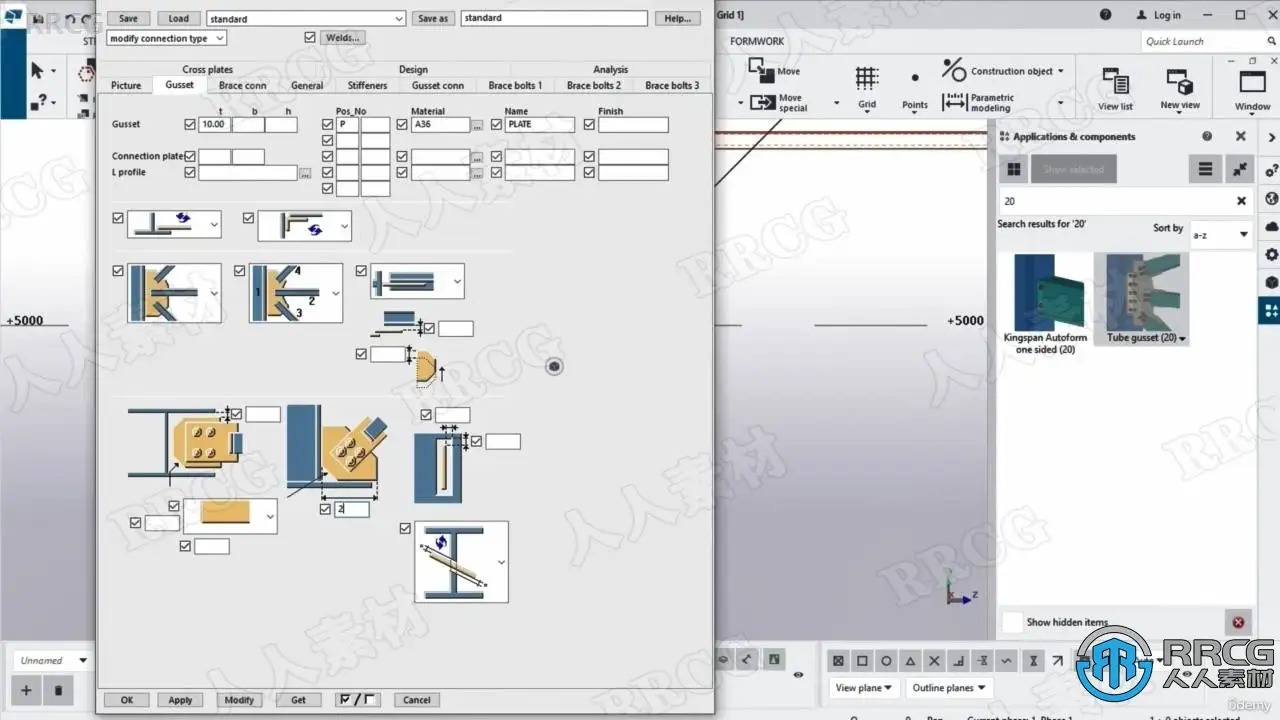Open the Stiffeners tab
Screen dimensions: 1280x720
[368, 85]
